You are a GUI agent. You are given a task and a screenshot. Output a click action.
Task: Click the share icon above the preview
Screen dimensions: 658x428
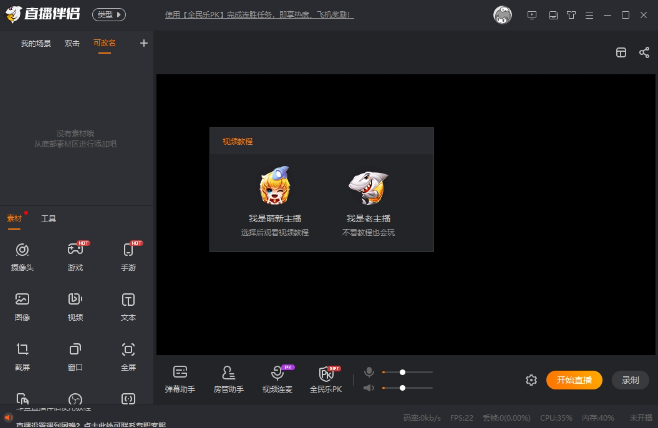pyautogui.click(x=644, y=52)
